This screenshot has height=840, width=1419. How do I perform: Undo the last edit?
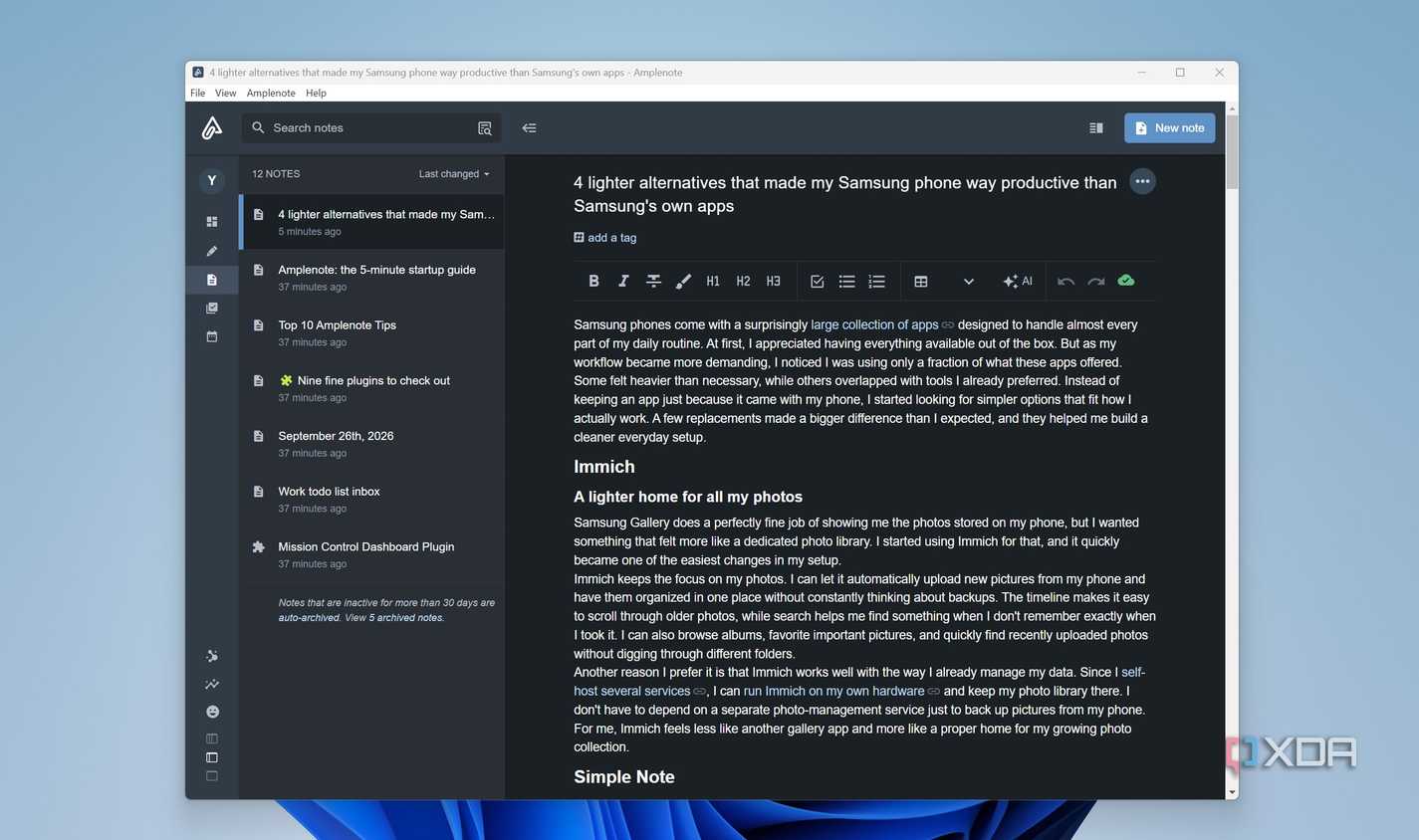[1065, 281]
